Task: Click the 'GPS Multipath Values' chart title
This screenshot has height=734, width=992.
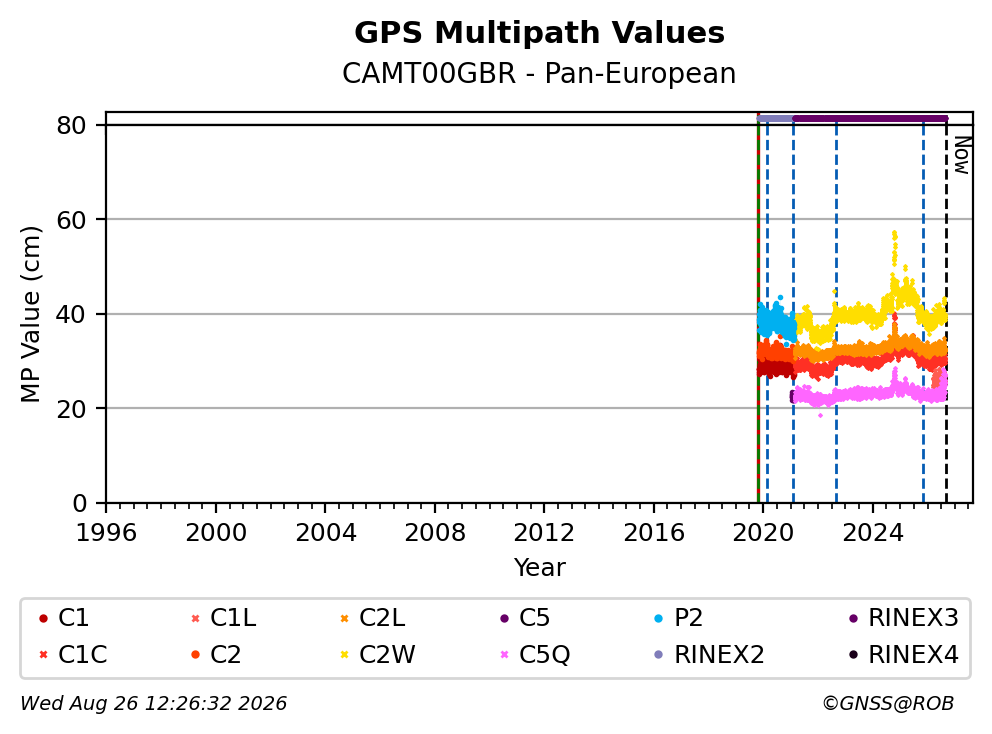Action: pos(539,33)
